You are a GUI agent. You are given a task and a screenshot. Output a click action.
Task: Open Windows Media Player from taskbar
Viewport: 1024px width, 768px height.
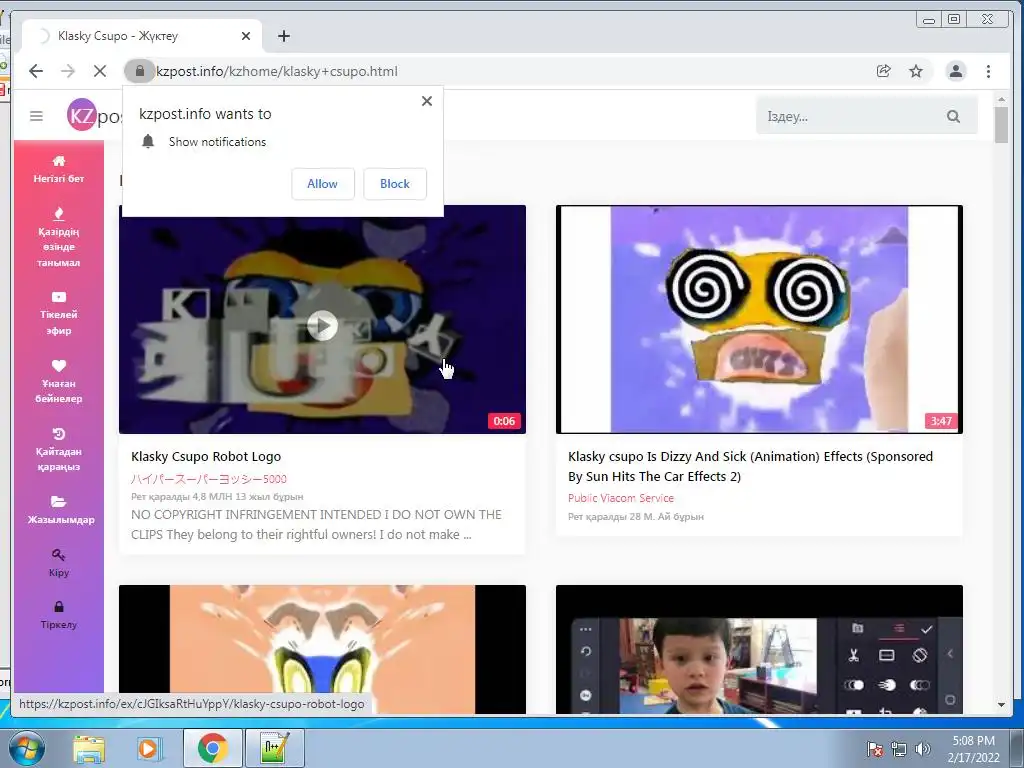[149, 748]
